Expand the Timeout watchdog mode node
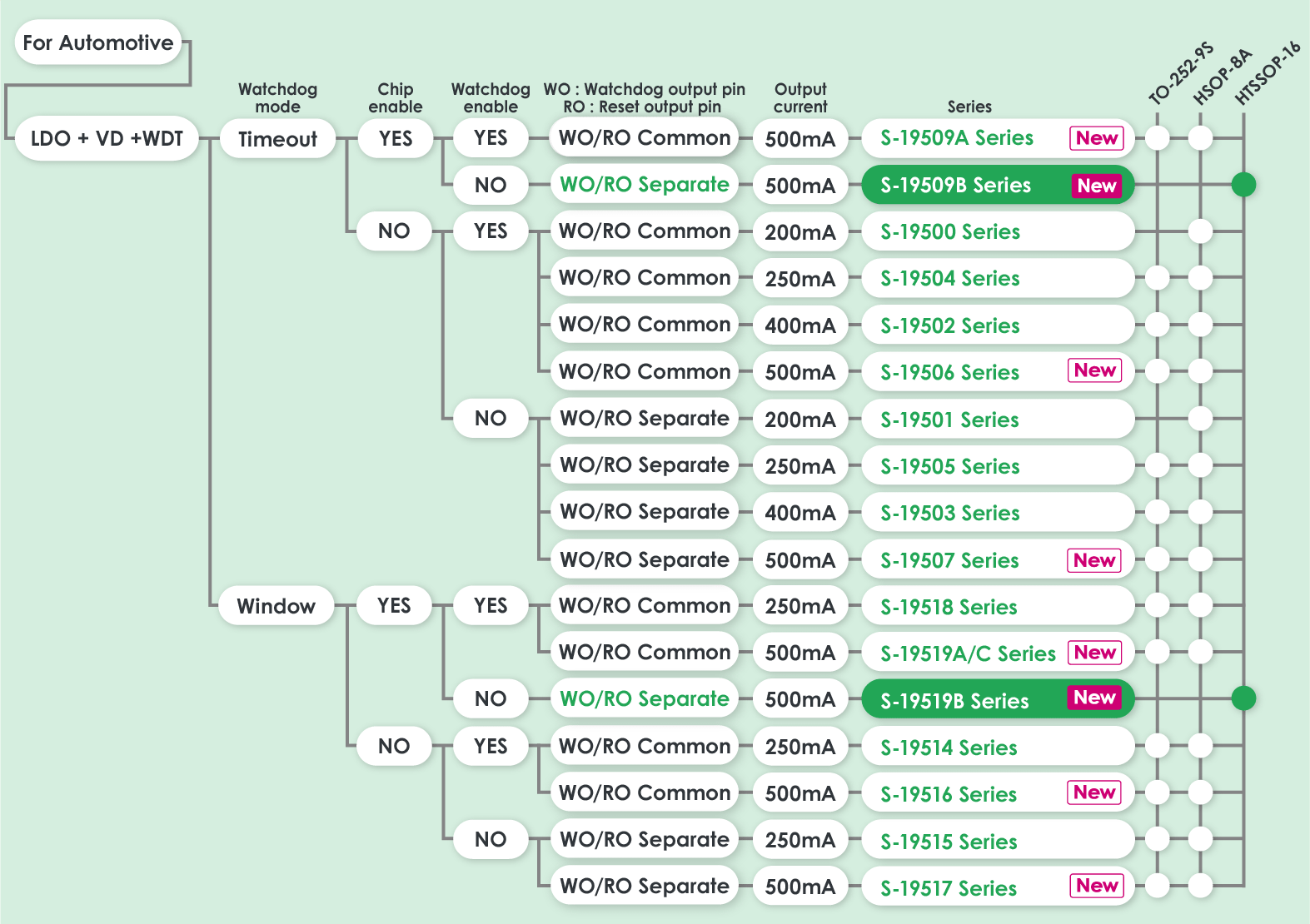Viewport: 1310px width, 924px height. [277, 139]
